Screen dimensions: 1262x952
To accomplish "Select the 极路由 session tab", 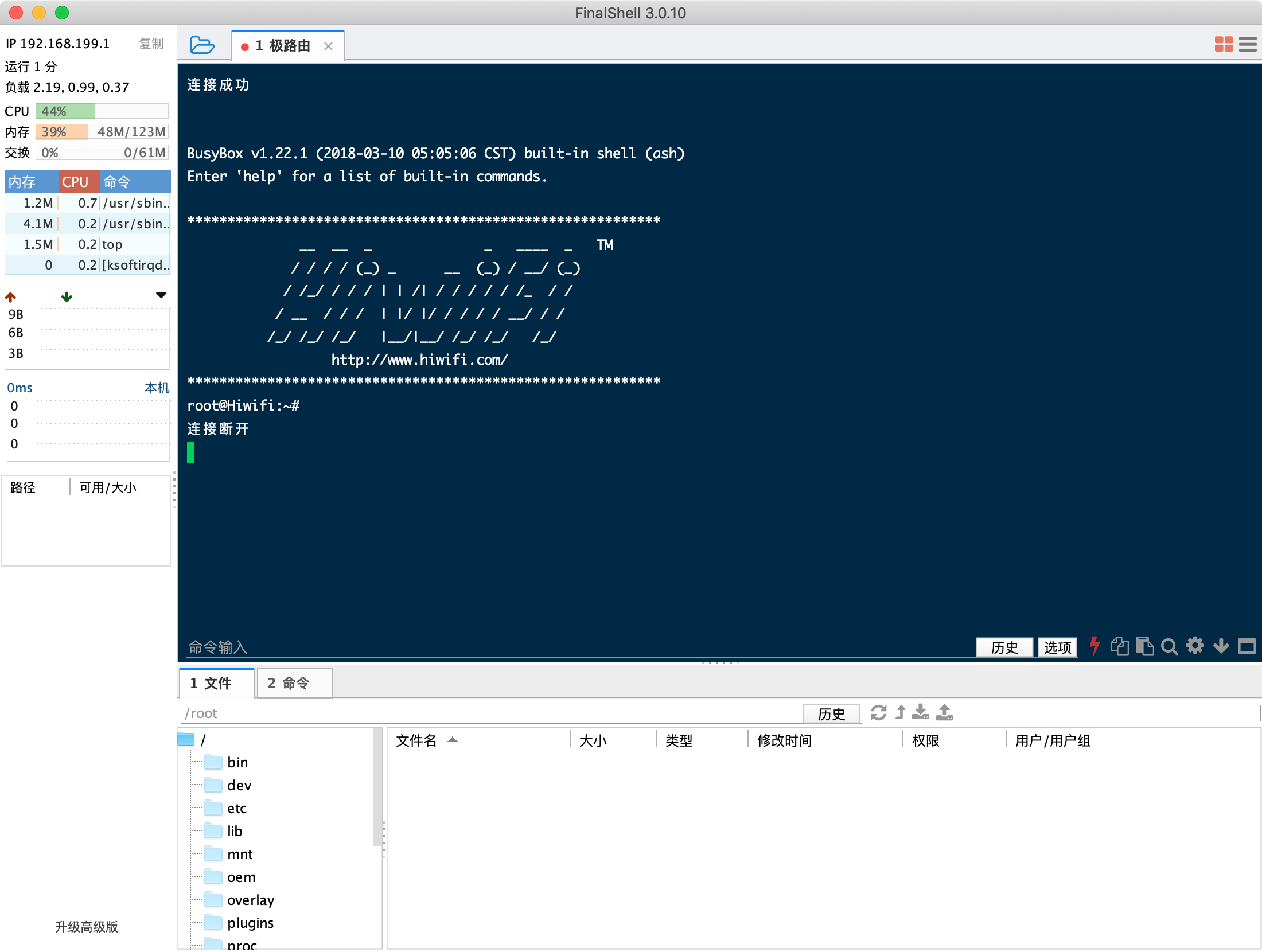I will tap(283, 46).
